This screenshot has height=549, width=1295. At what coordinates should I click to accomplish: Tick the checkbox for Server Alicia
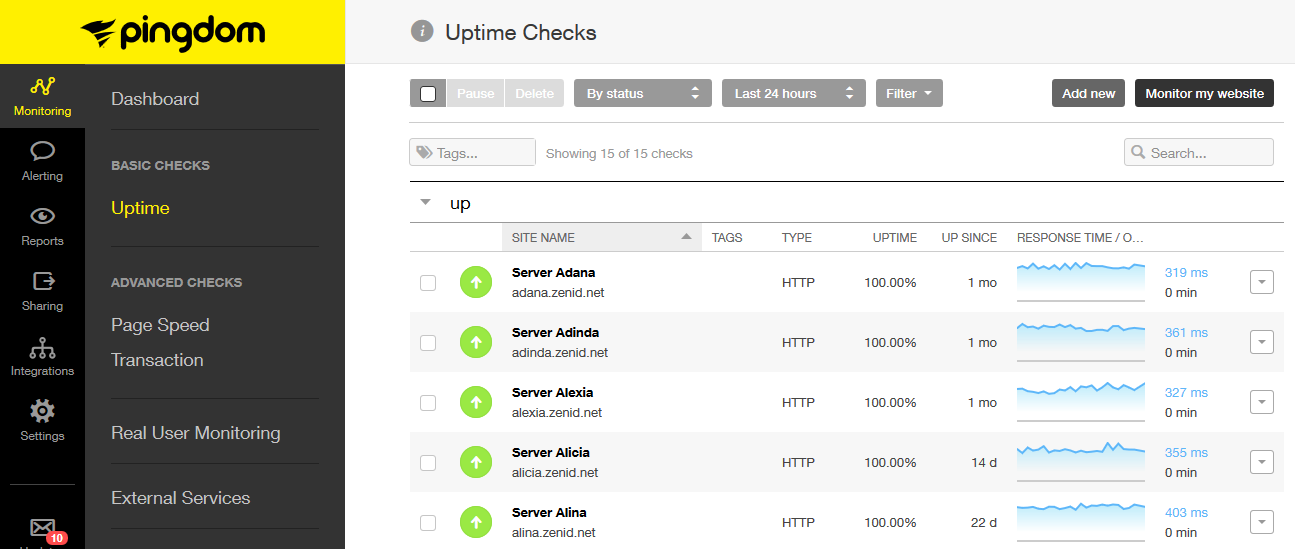coord(428,463)
